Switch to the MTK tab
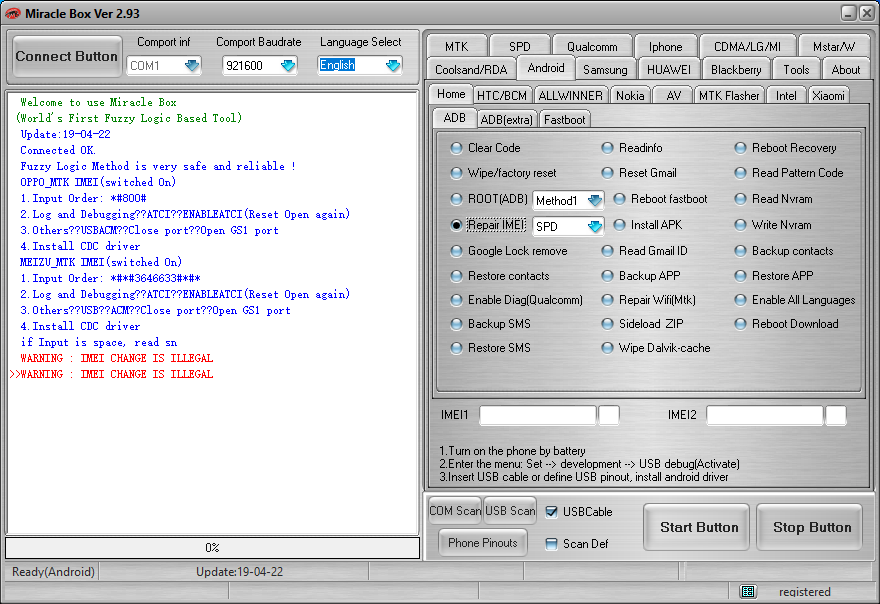 click(x=456, y=47)
